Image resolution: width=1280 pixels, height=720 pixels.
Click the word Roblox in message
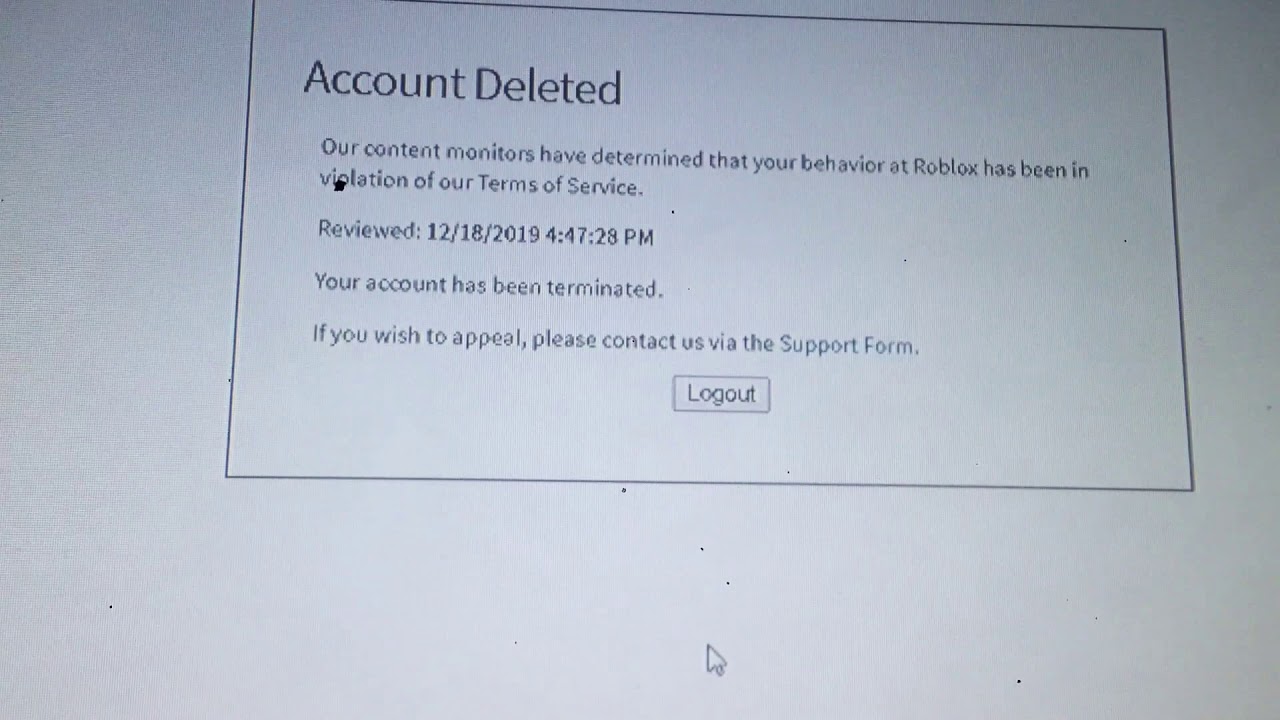(x=945, y=167)
